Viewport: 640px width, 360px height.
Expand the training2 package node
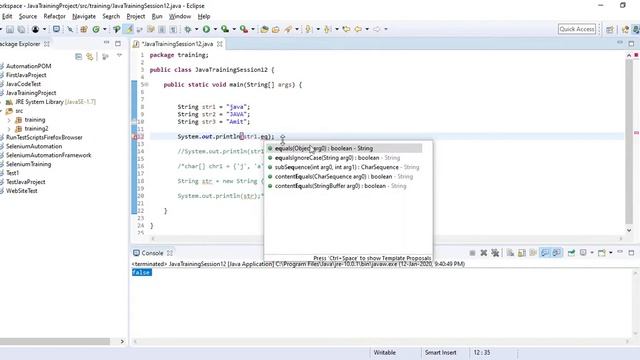click(x=9, y=129)
